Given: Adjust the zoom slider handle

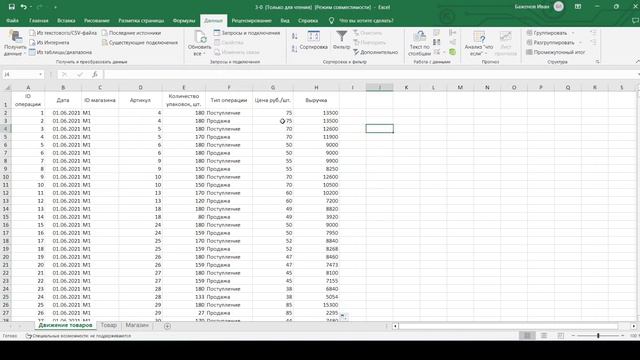Looking at the screenshot, I should pyautogui.click(x=598, y=336).
